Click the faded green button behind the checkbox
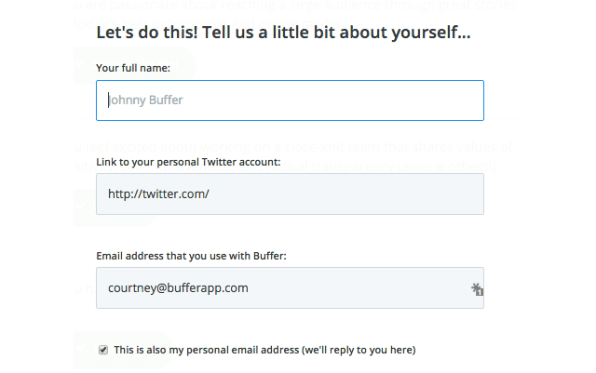The width and height of the screenshot is (596, 373). click(124, 350)
